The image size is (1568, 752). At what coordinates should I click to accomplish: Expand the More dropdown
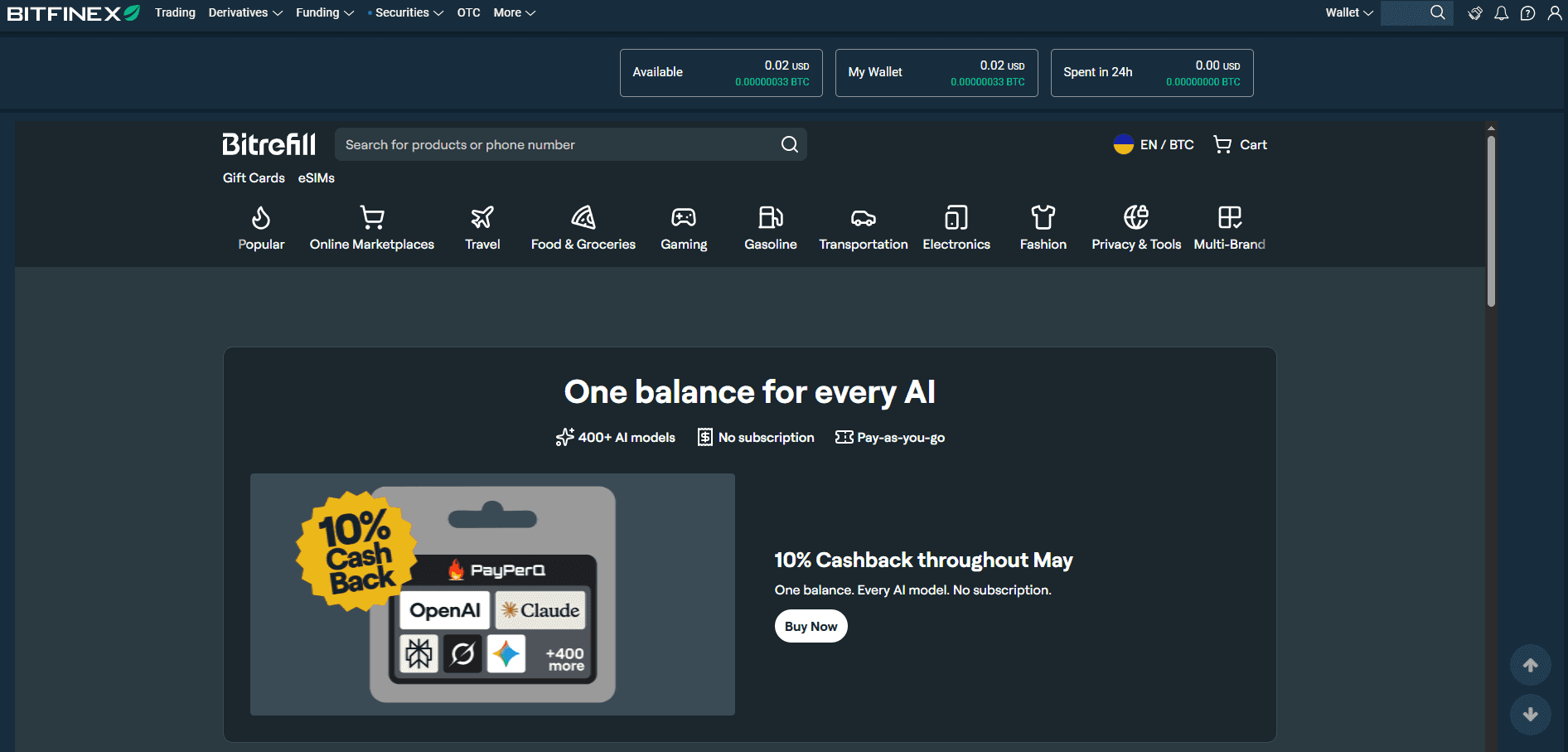515,12
